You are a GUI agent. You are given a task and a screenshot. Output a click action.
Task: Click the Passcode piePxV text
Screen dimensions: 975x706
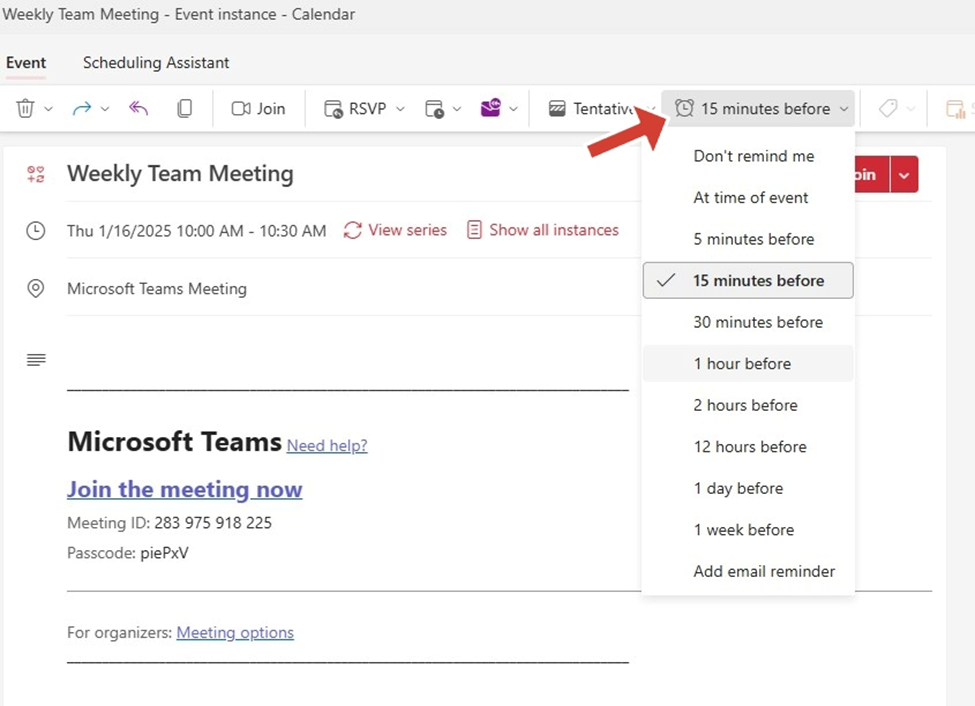point(127,553)
